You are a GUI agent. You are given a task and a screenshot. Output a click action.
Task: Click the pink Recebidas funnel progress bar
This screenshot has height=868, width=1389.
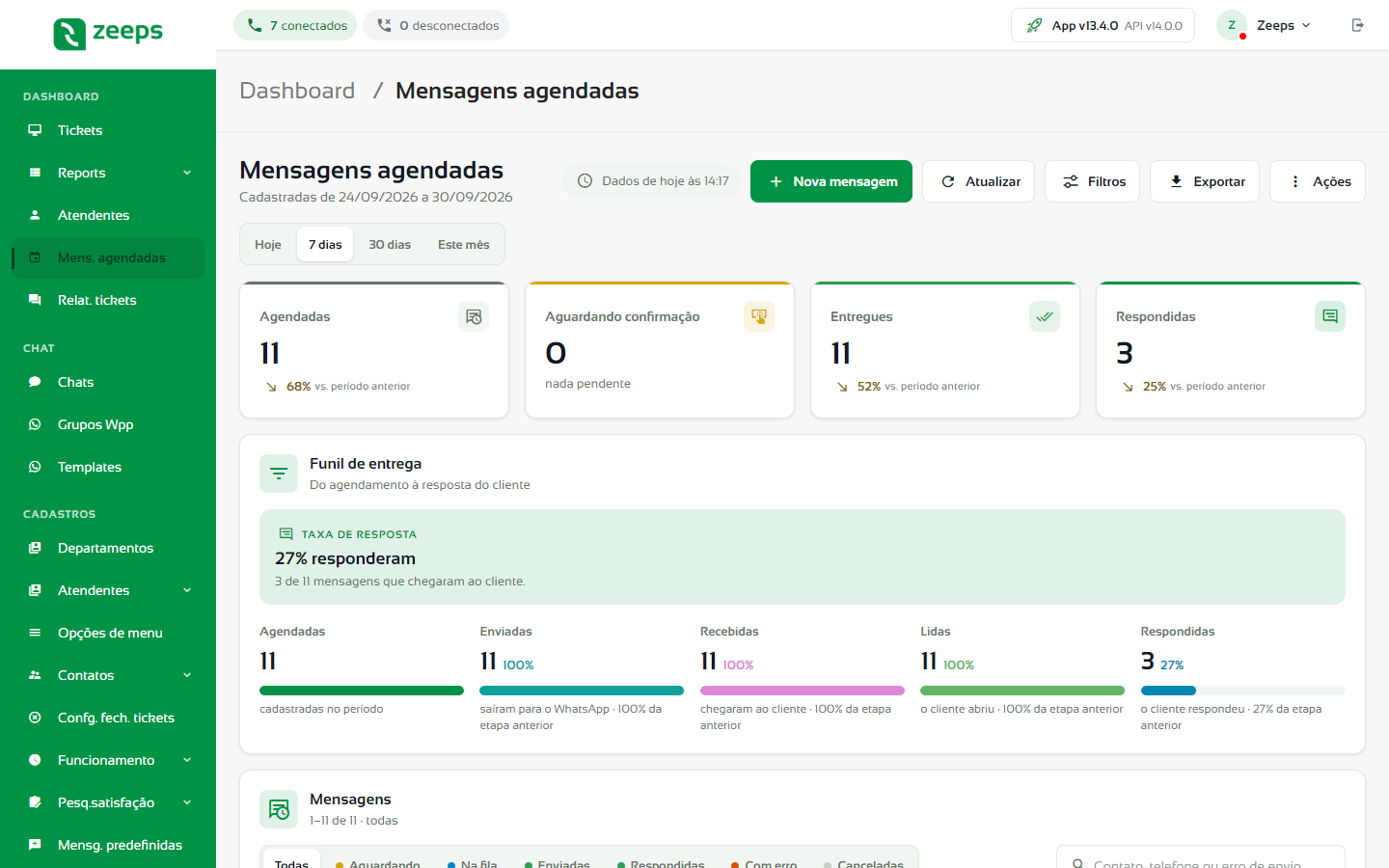click(803, 691)
